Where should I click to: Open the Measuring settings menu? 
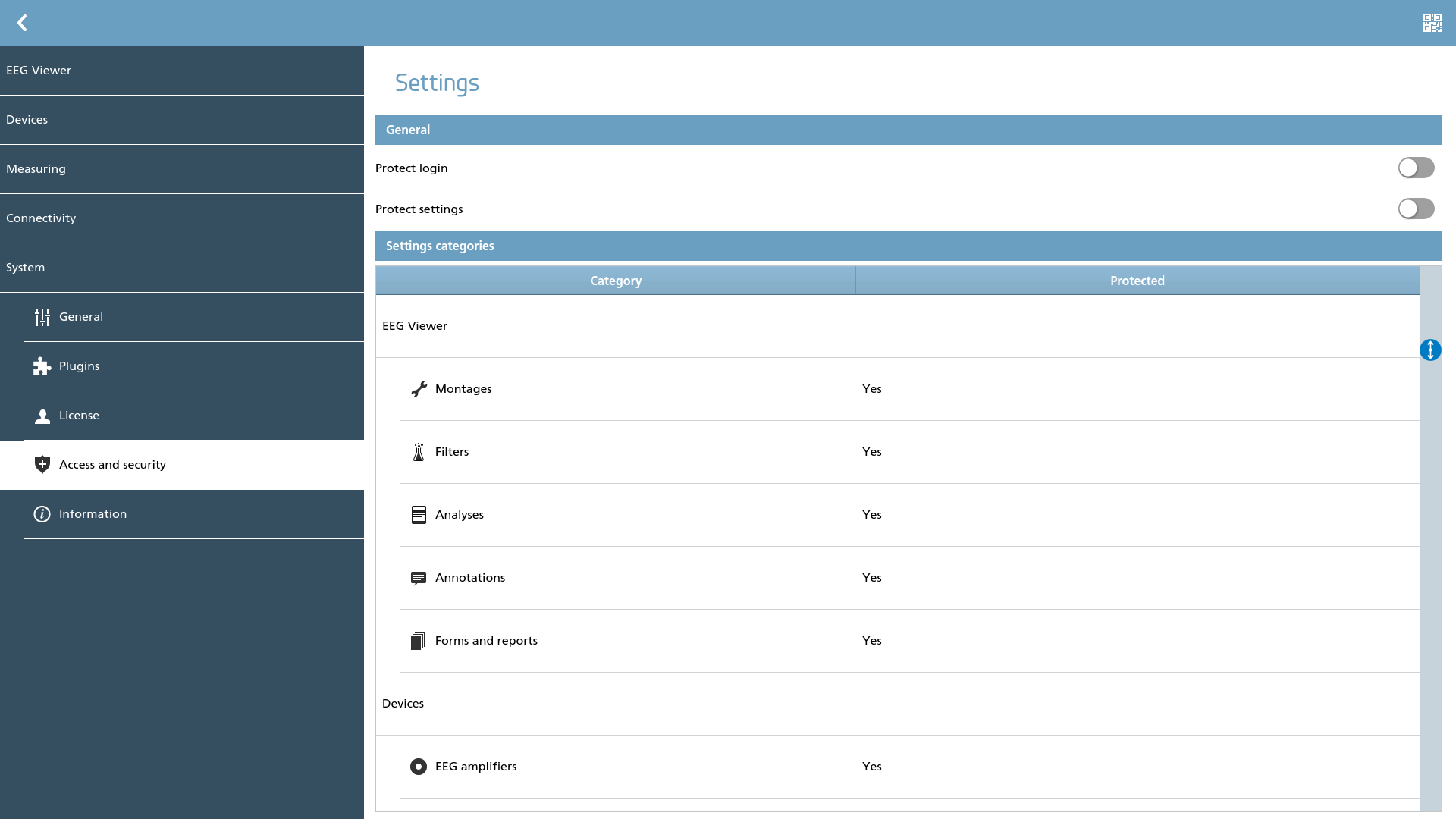(182, 169)
